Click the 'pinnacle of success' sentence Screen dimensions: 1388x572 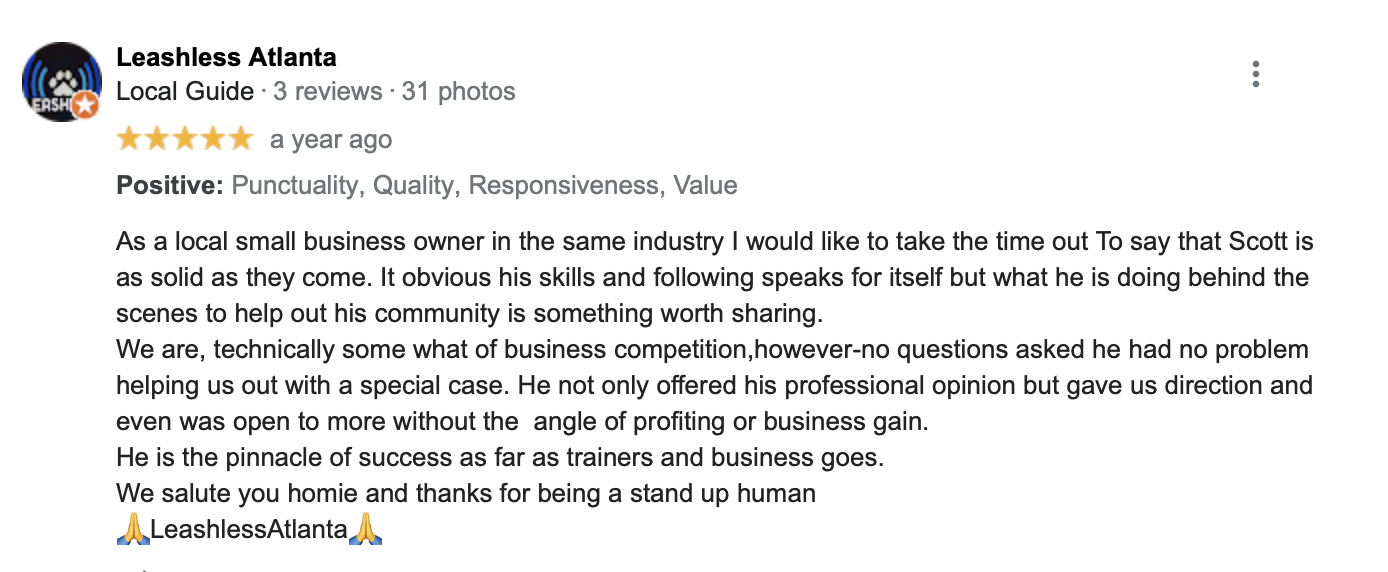click(501, 458)
